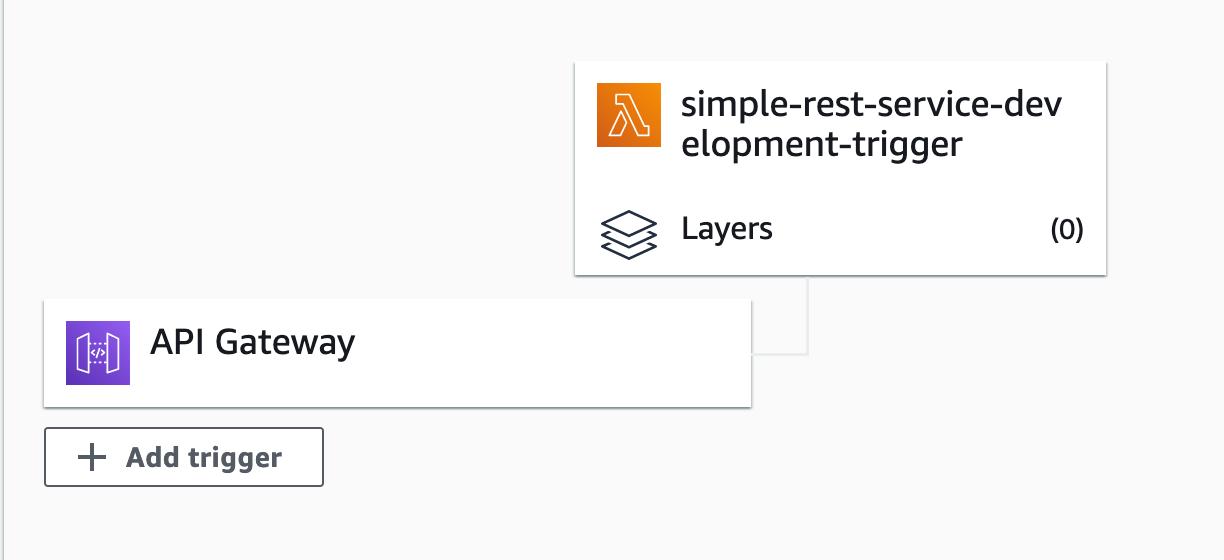Open the Layers row of the function
The width and height of the screenshot is (1224, 560).
[840, 230]
